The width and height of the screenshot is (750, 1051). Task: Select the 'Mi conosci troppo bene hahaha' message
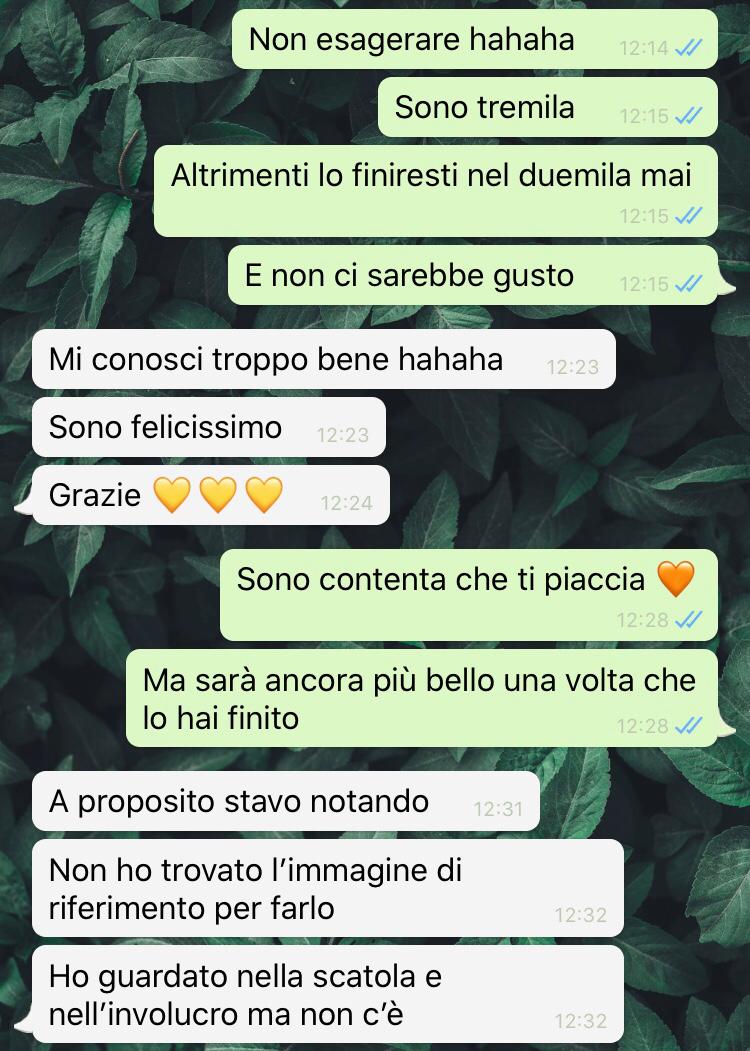pos(324,359)
